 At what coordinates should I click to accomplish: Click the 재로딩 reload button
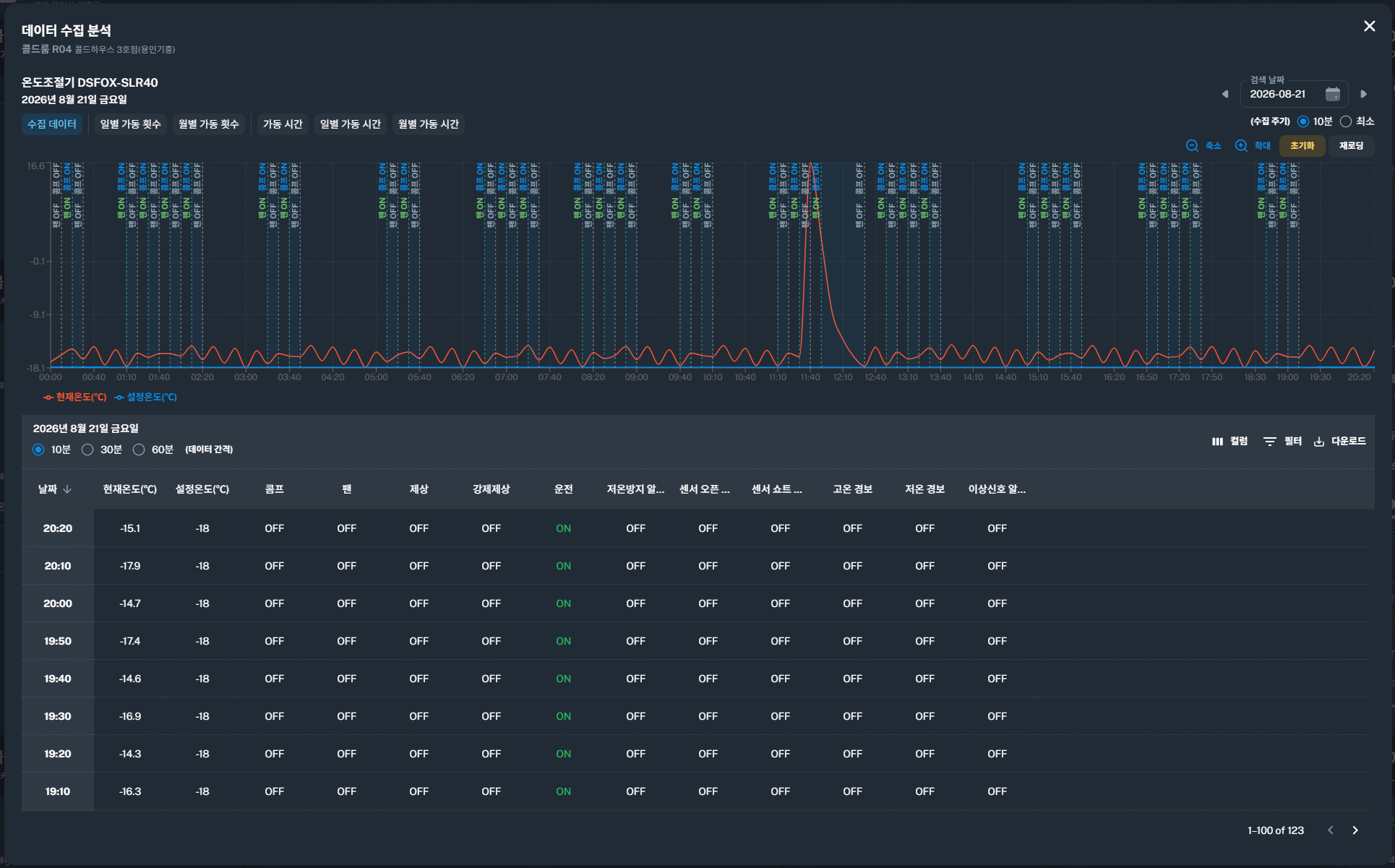pos(1351,145)
